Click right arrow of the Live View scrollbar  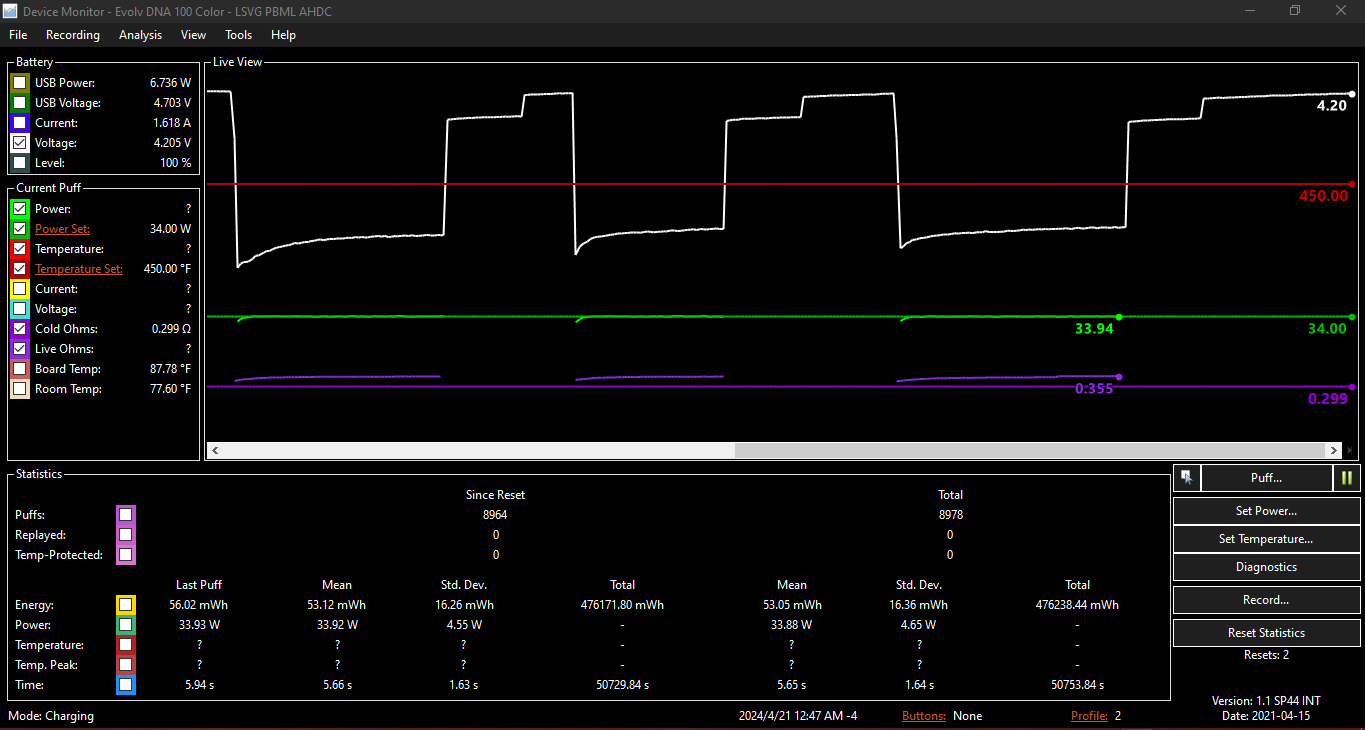(1333, 451)
